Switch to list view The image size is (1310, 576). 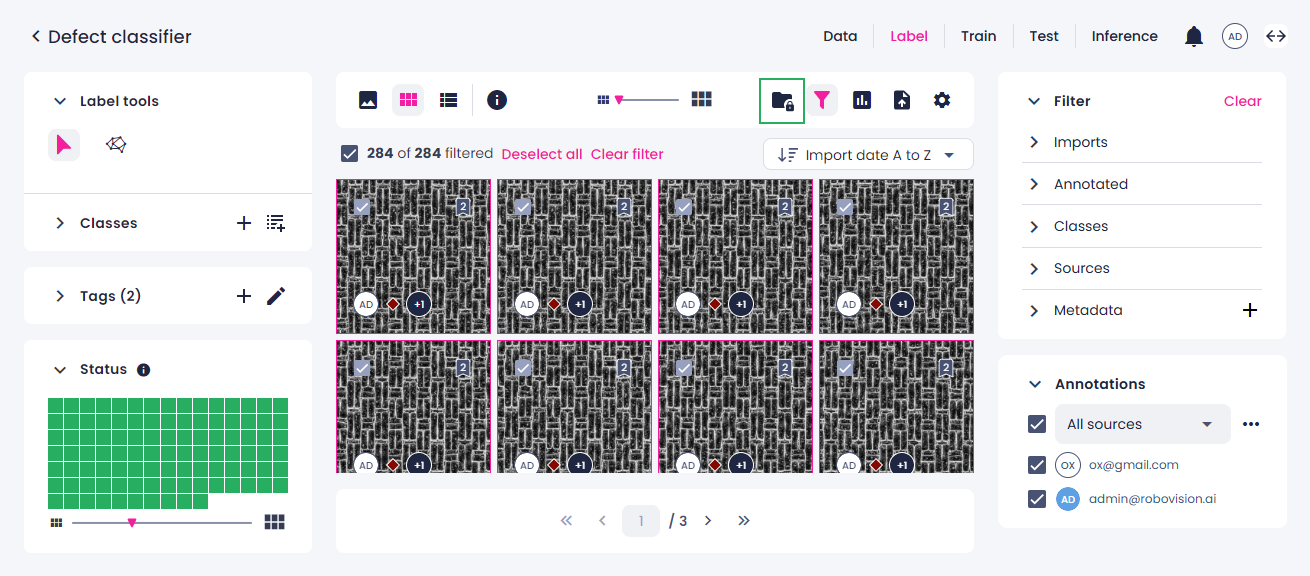click(x=448, y=100)
